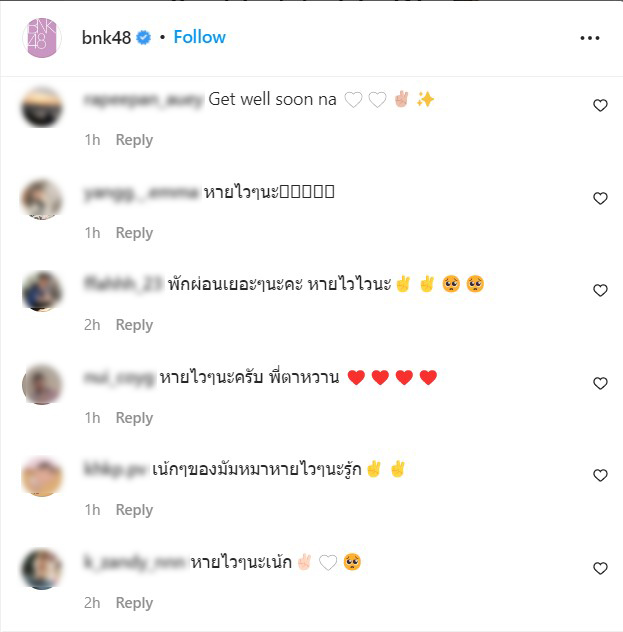623x632 pixels.
Task: Like the comment with four red hearts
Action: (x=600, y=383)
